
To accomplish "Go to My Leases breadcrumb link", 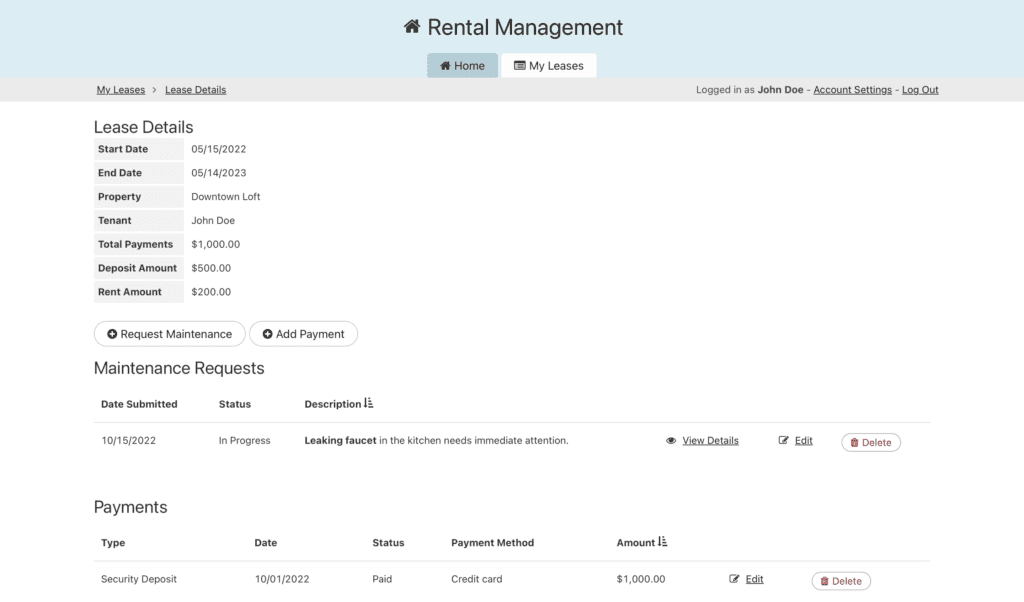I will (x=120, y=90).
